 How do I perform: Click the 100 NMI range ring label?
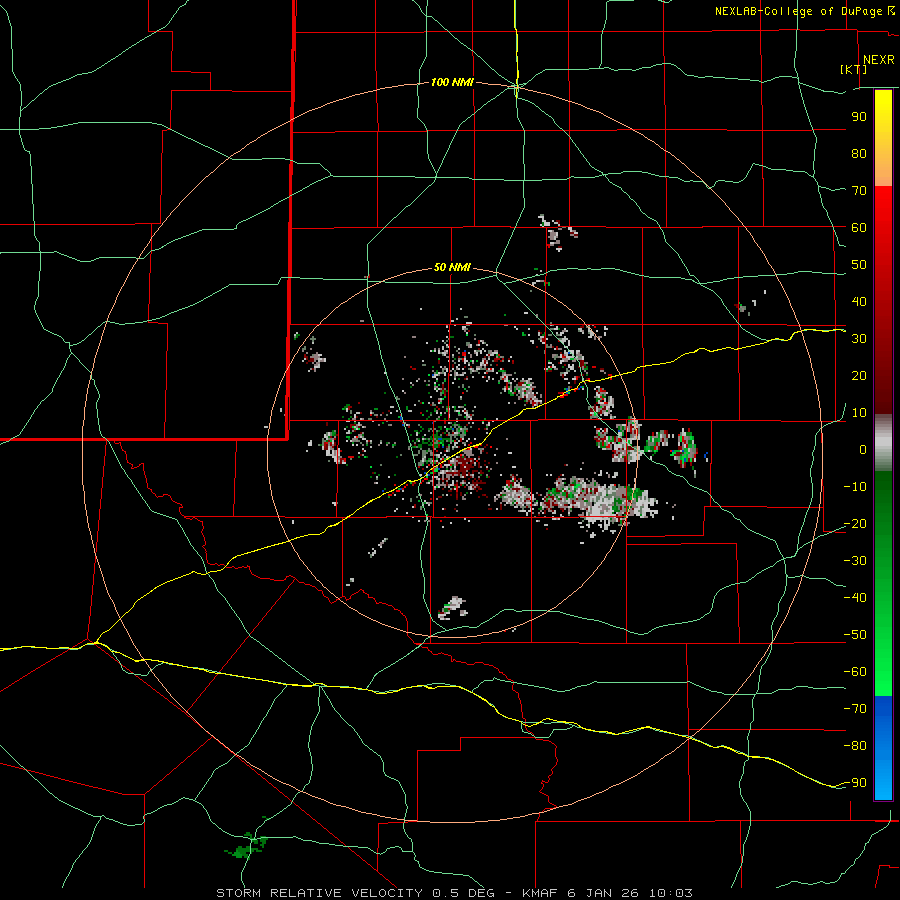(x=452, y=83)
